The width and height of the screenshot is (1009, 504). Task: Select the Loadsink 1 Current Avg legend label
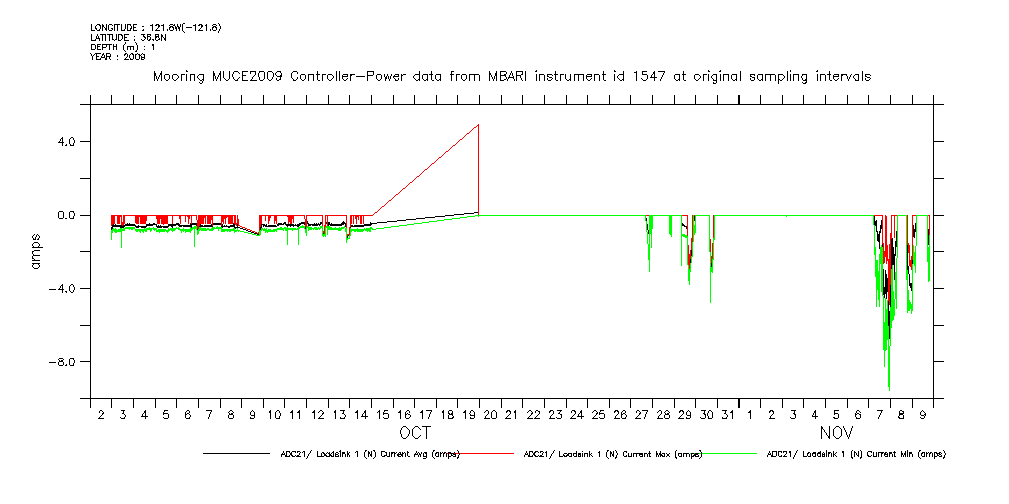pyautogui.click(x=370, y=454)
